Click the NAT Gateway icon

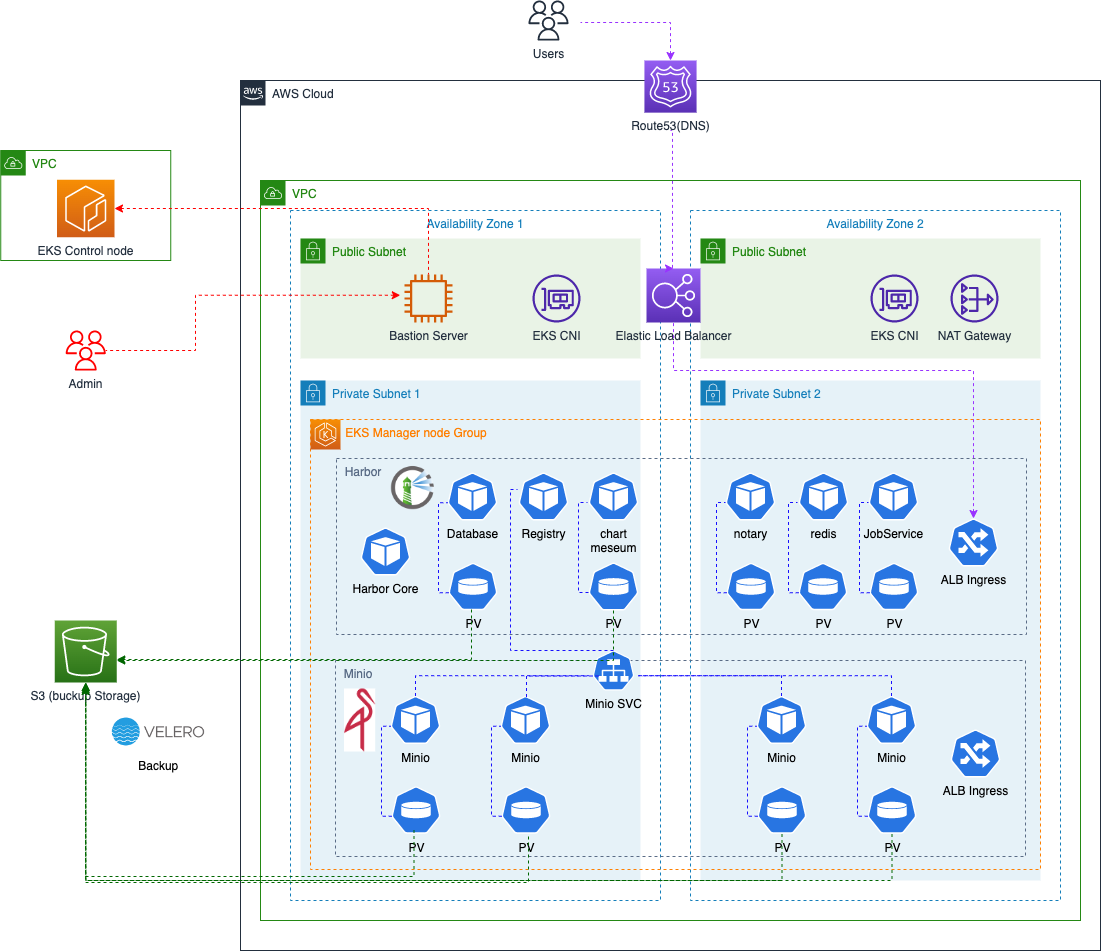[x=975, y=299]
